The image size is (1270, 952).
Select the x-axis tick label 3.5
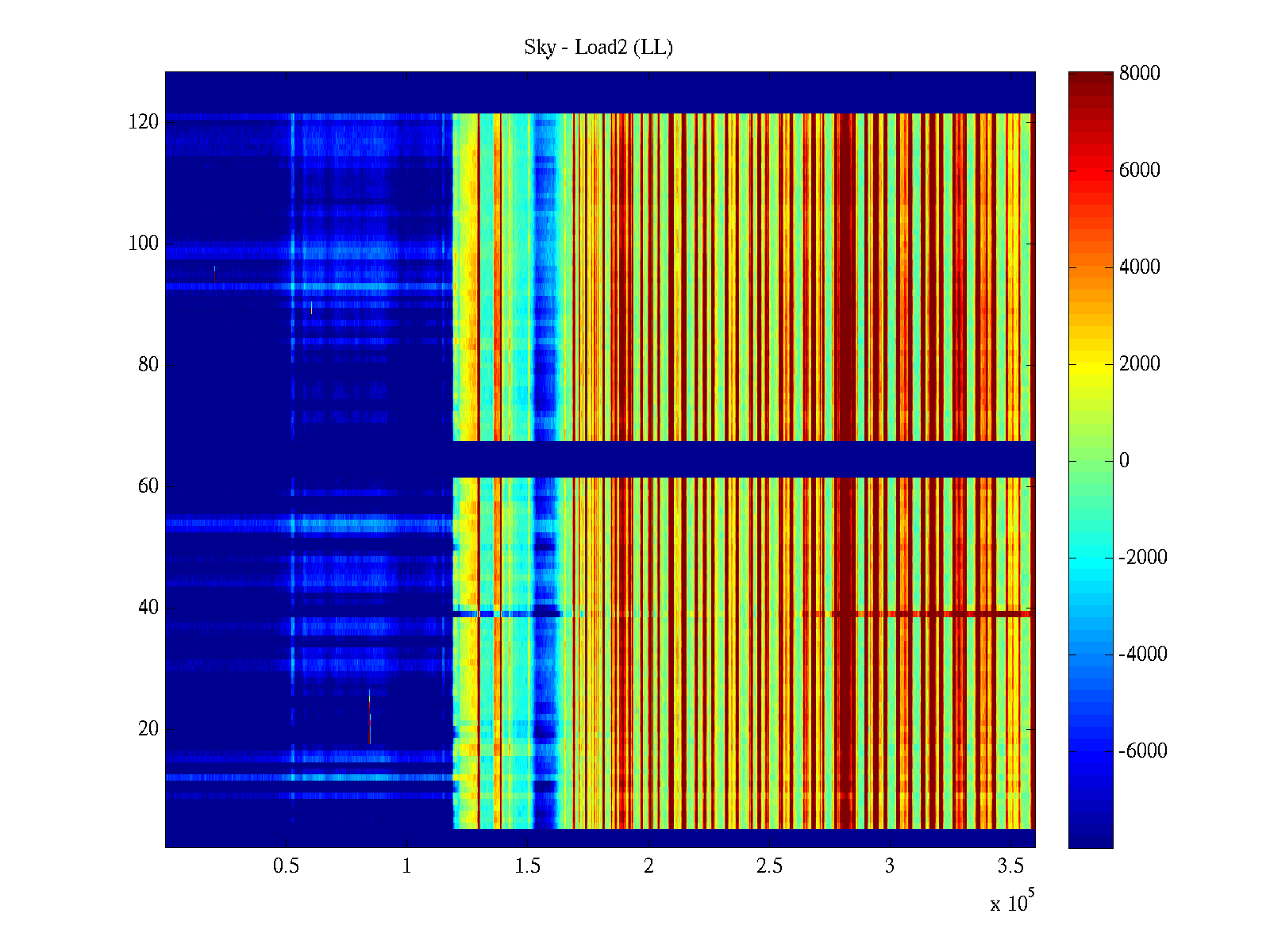click(x=1010, y=866)
